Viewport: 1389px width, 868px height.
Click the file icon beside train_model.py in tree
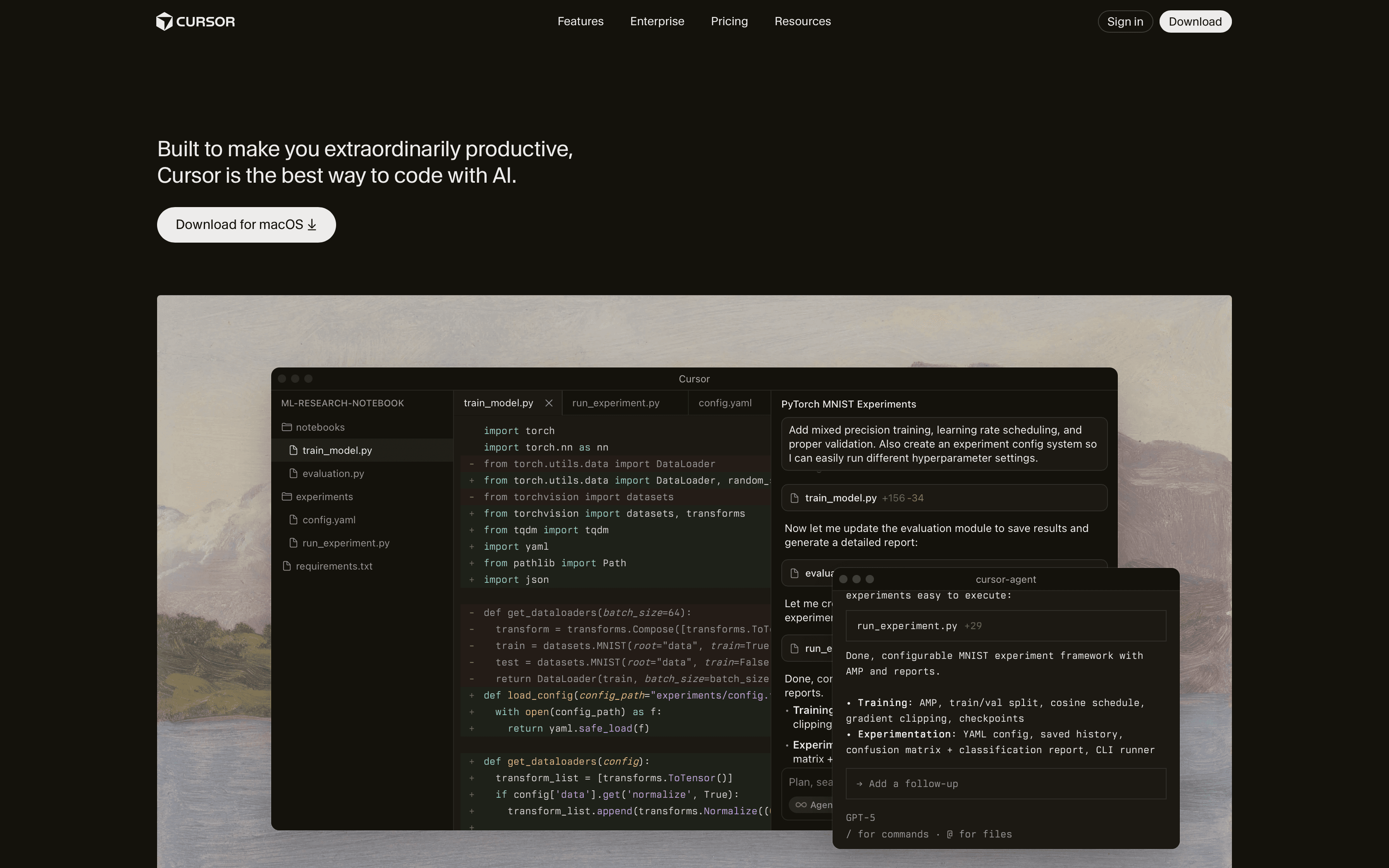click(293, 450)
